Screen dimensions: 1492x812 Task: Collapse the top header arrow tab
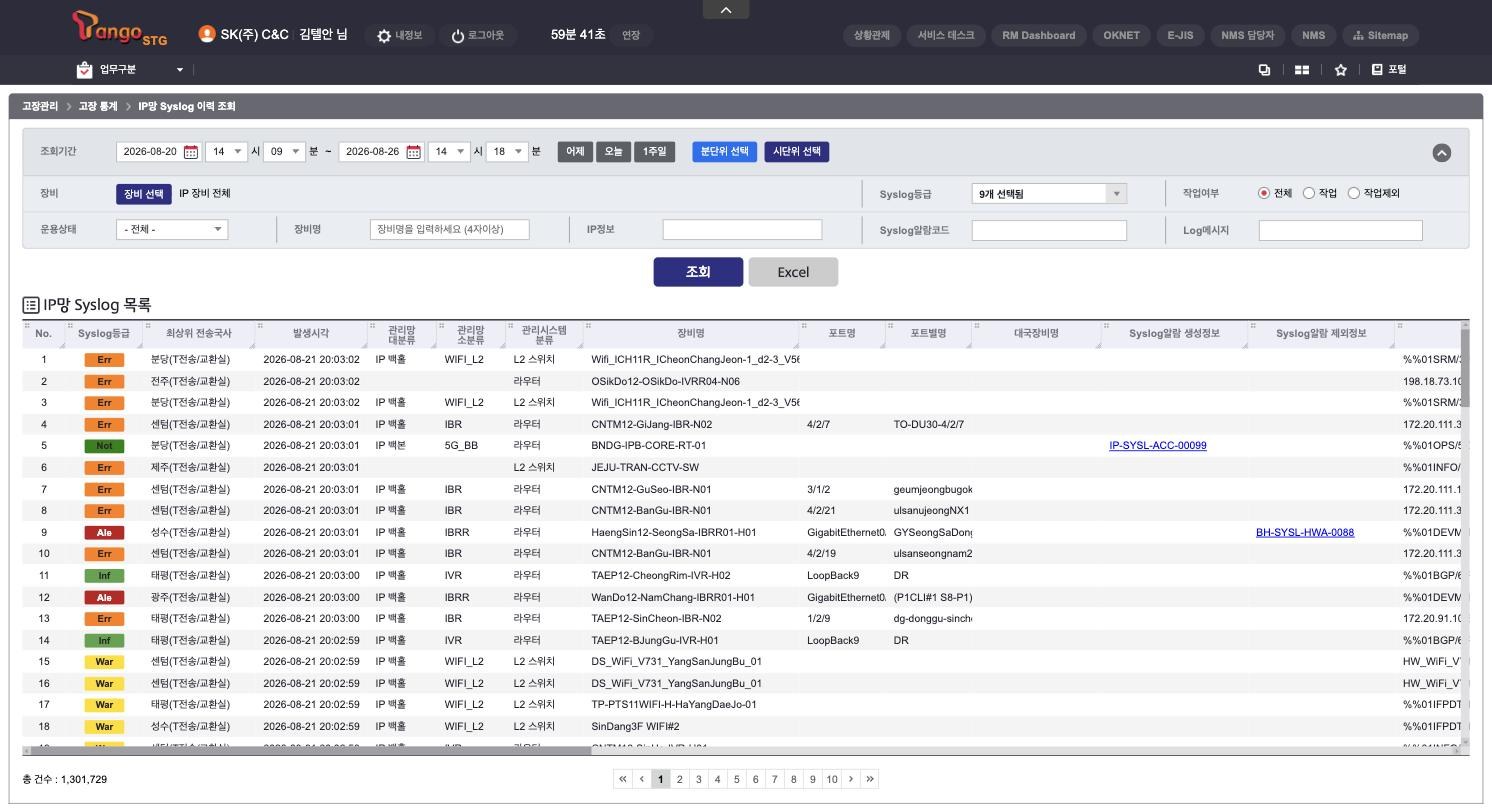click(x=727, y=9)
